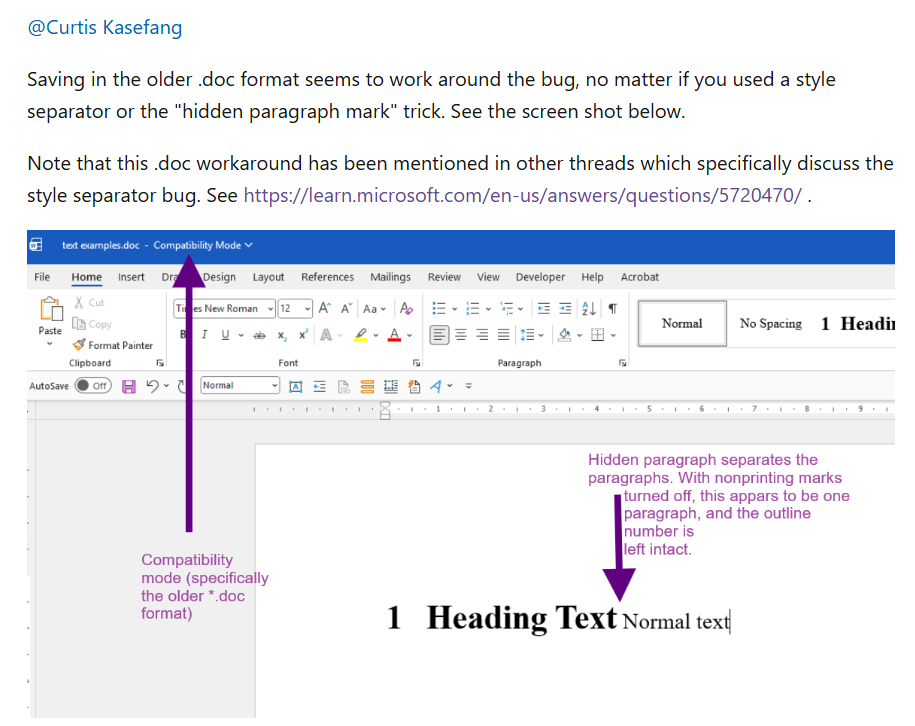Expand font color dropdown arrow

[x=410, y=335]
